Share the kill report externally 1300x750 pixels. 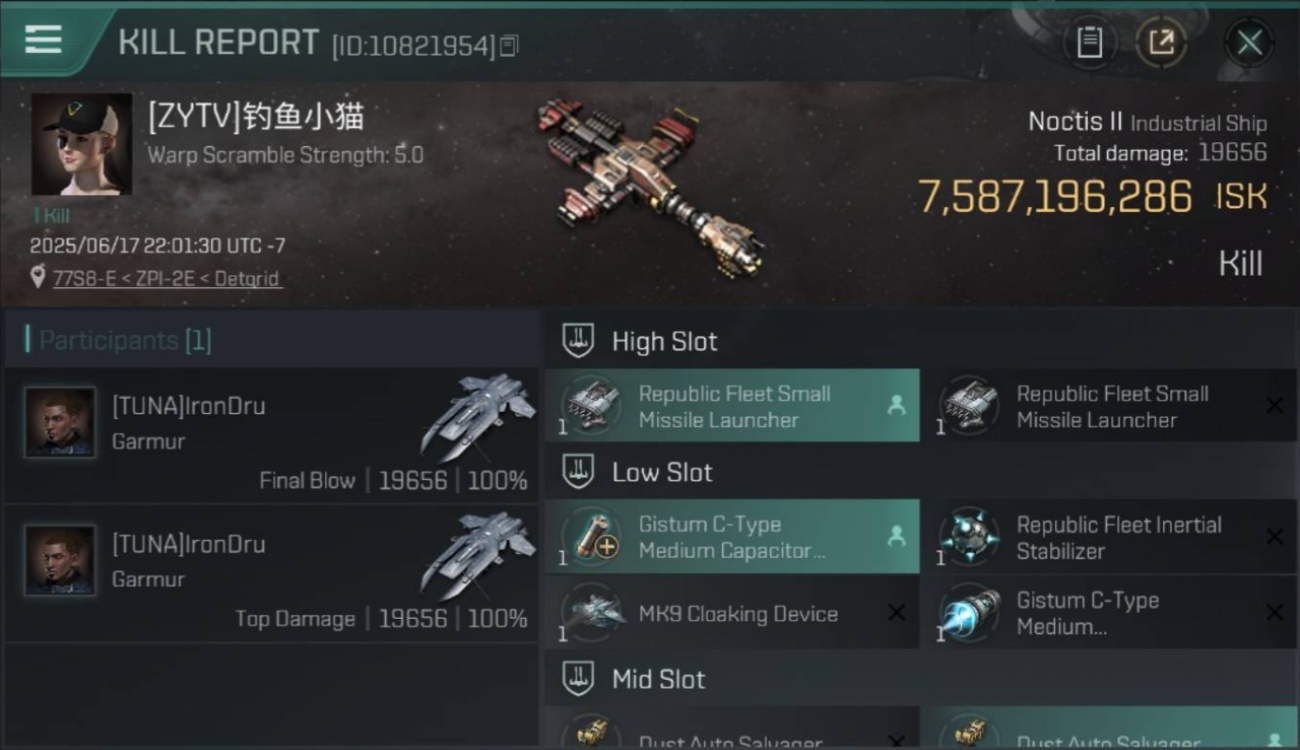coord(1161,42)
